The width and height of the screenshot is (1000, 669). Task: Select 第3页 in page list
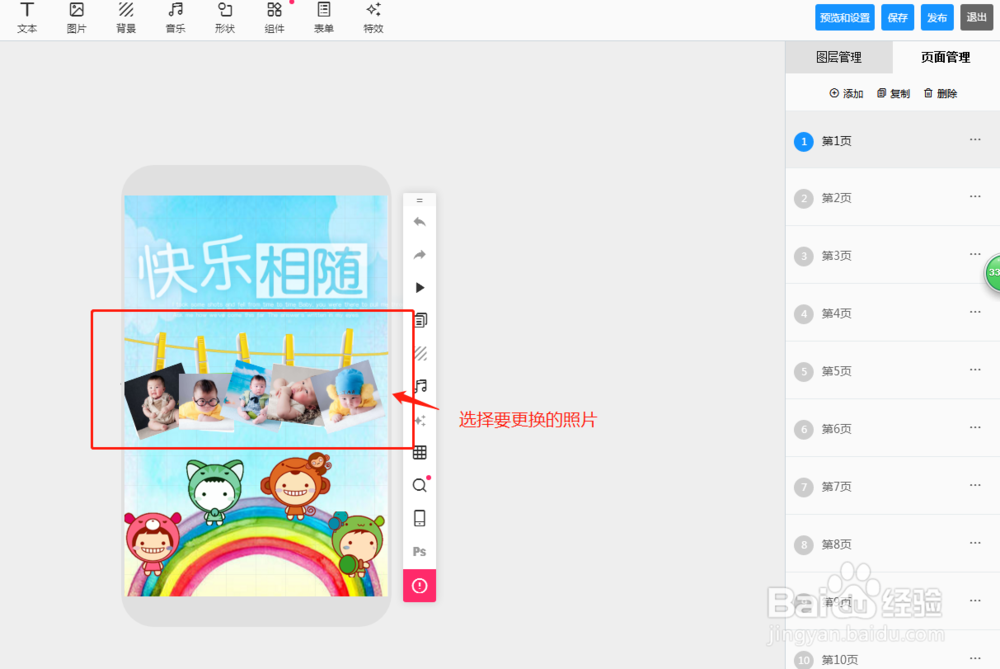click(893, 255)
